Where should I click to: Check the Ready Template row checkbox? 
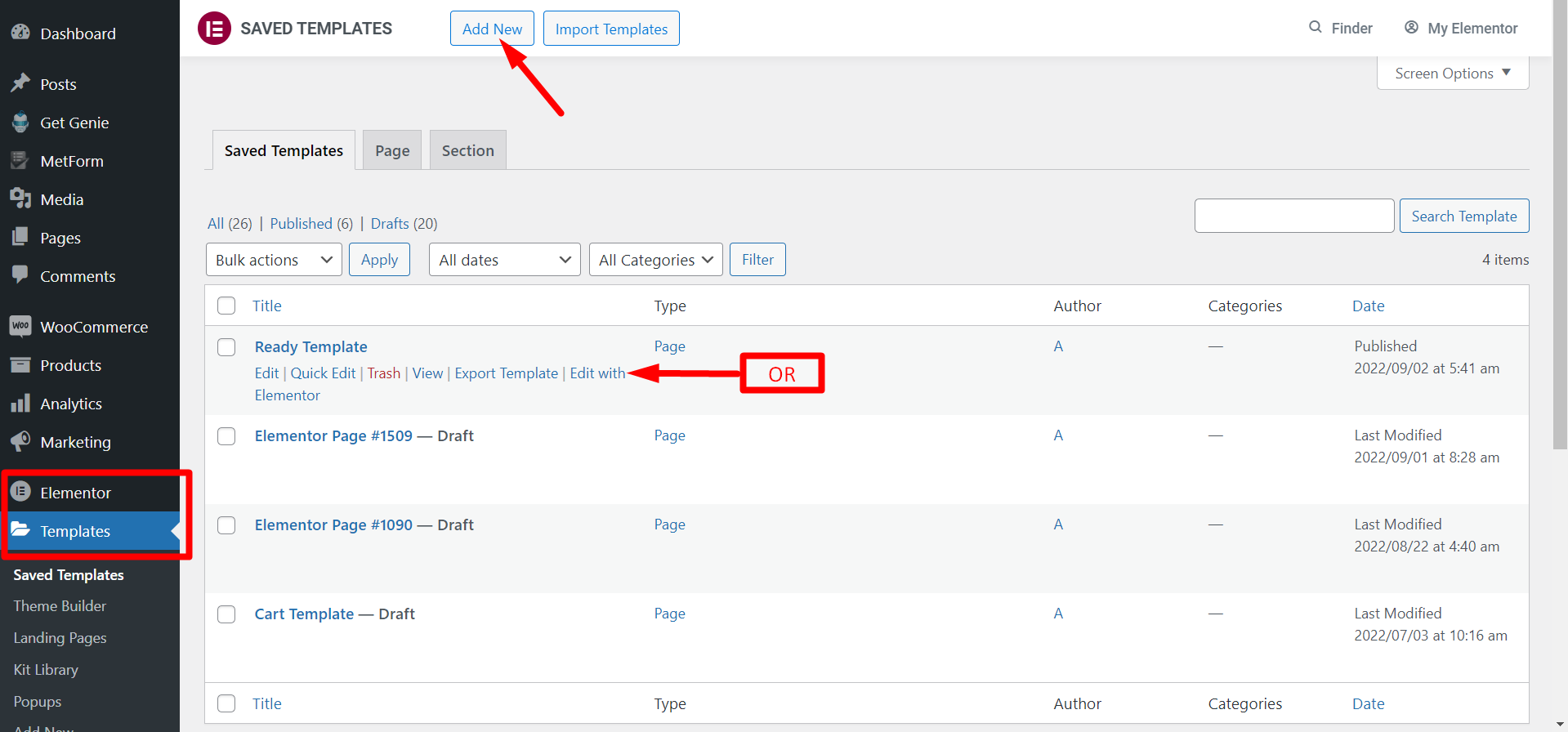pyautogui.click(x=226, y=347)
